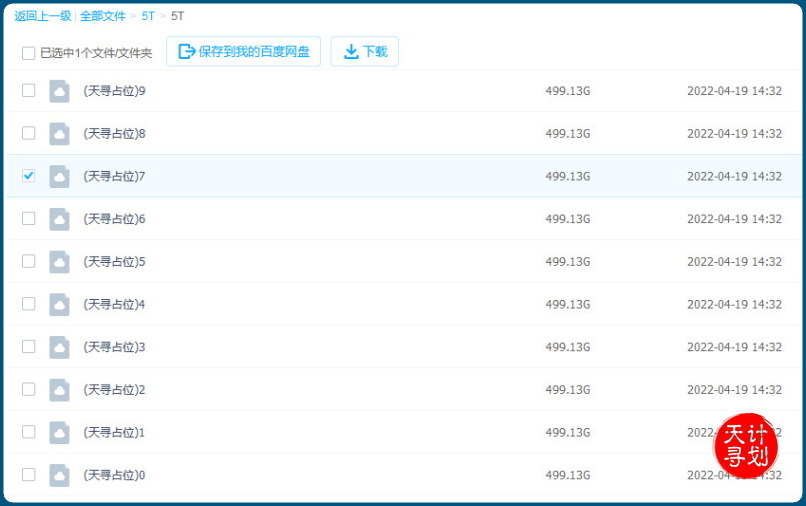The height and width of the screenshot is (506, 806).
Task: Click the file icon for (天寻占位)5
Action: 59,261
